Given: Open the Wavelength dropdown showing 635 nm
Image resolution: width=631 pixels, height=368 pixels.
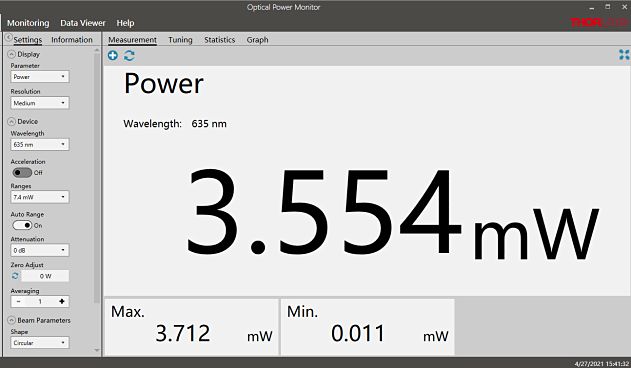Looking at the screenshot, I should point(39,144).
